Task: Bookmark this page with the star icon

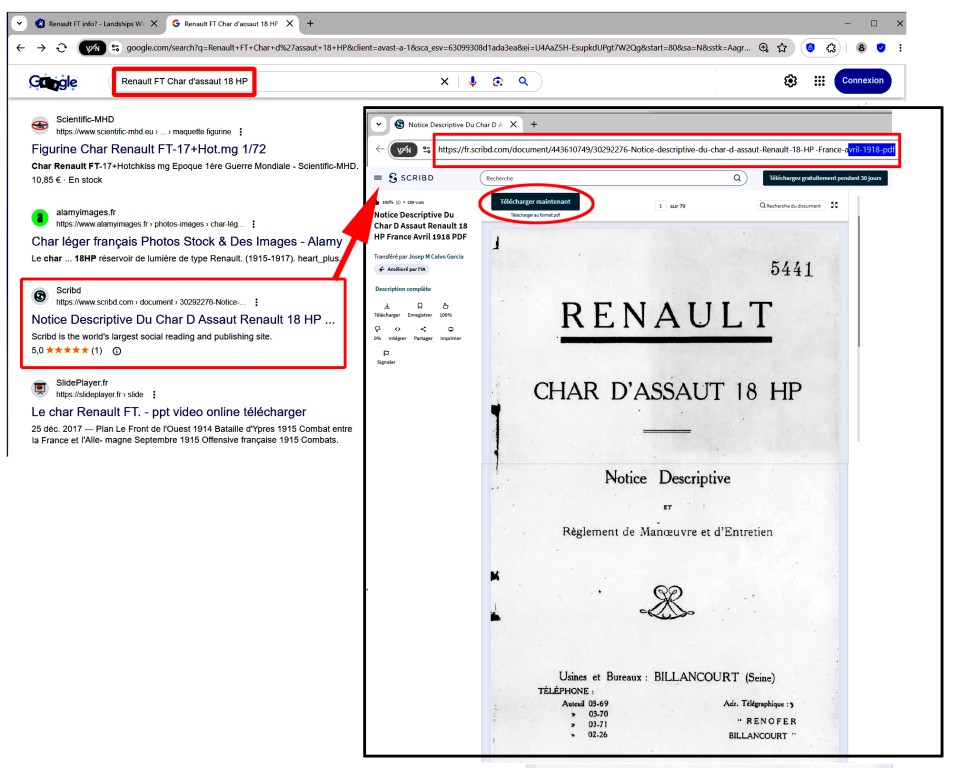Action: pos(782,47)
